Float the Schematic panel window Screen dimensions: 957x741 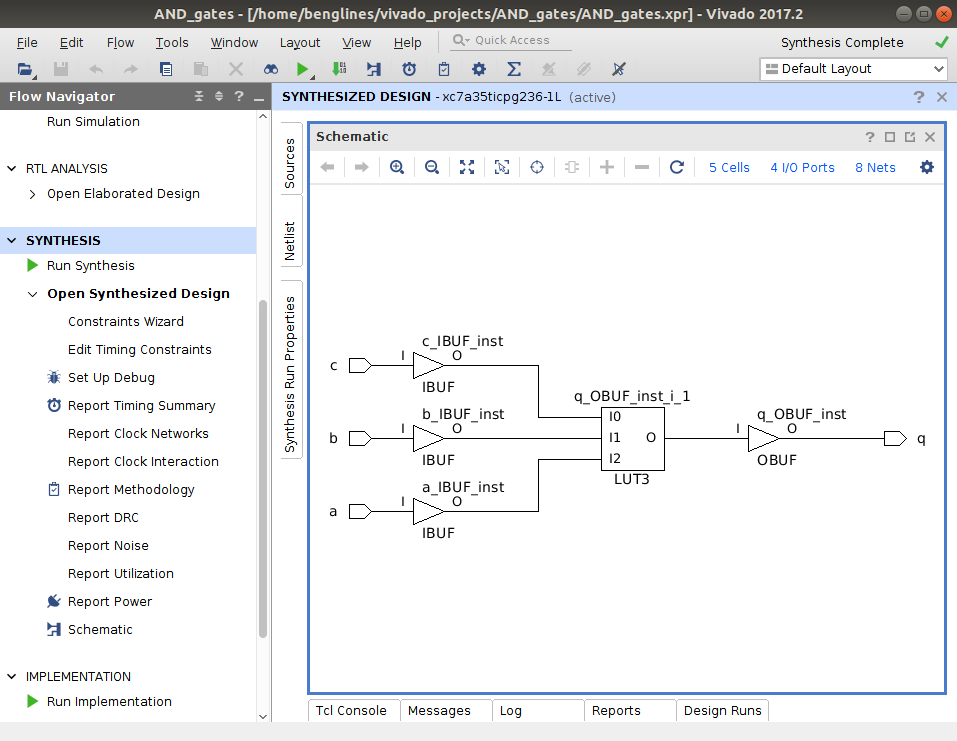click(x=910, y=137)
